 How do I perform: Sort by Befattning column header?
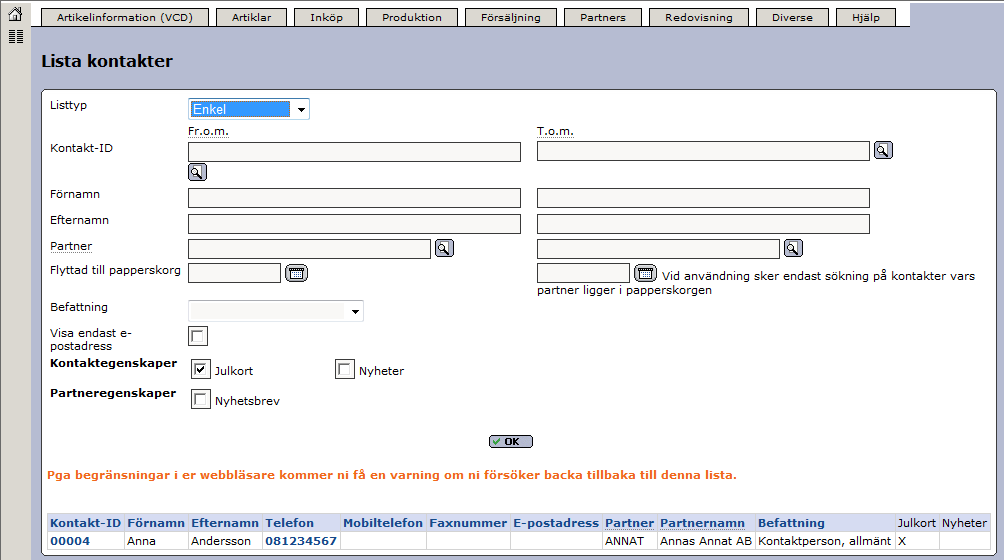pos(791,523)
